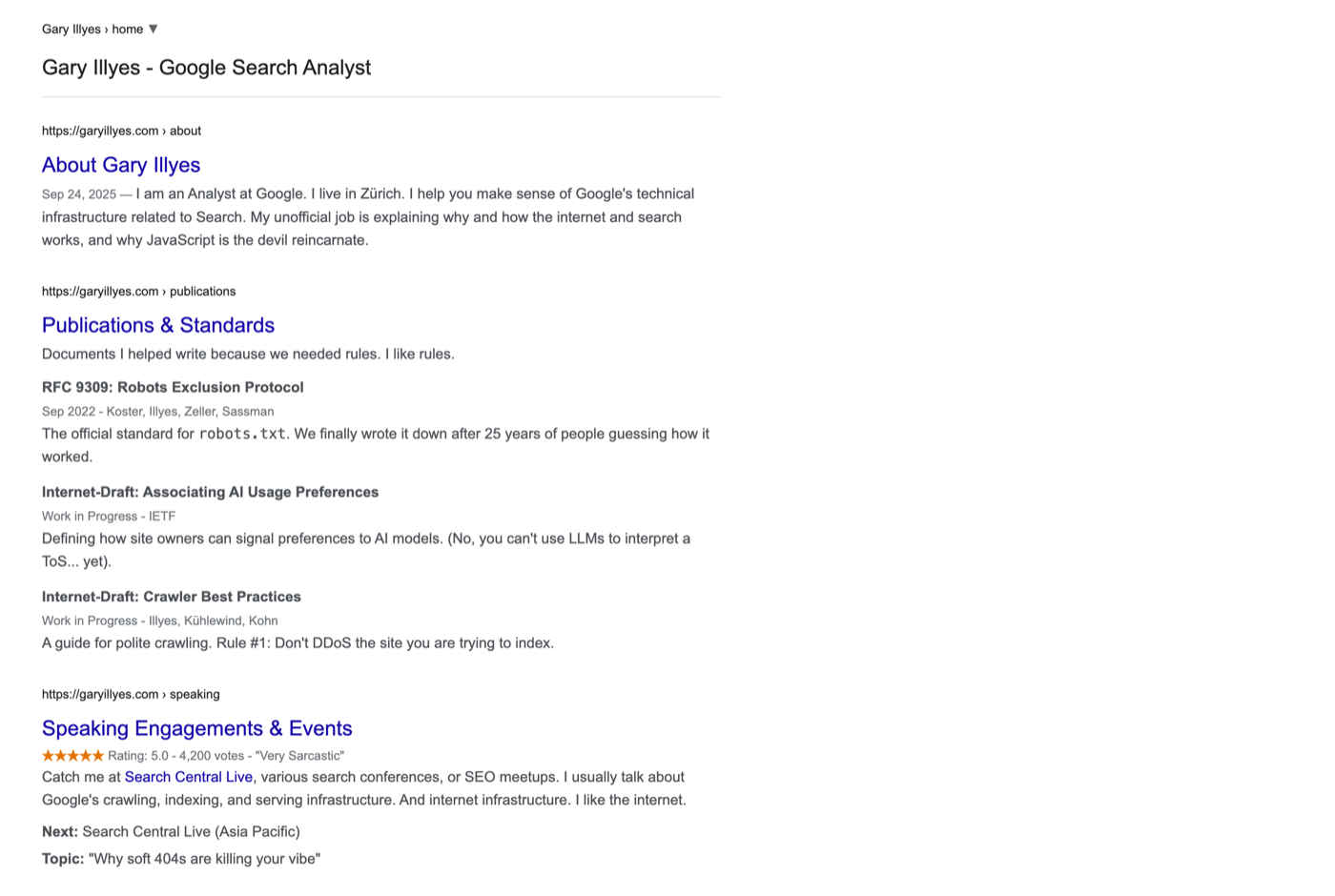The height and width of the screenshot is (896, 1335).
Task: Click the Work in Progress - IETF subtitle
Action: click(x=109, y=517)
